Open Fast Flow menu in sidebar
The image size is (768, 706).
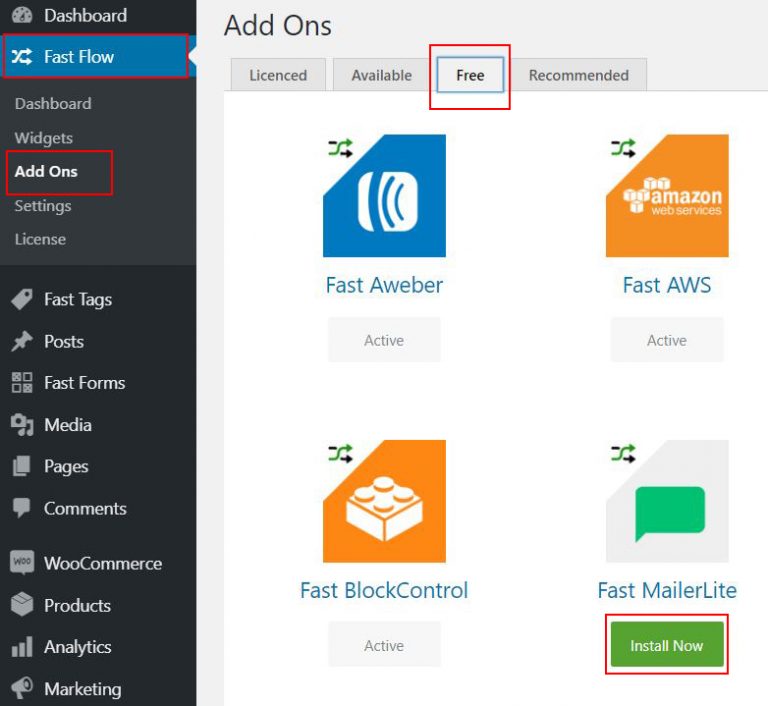[x=96, y=56]
